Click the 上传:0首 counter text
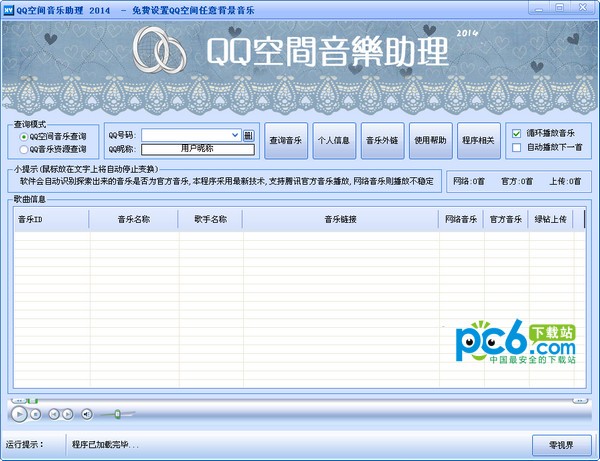The image size is (600, 461). click(x=565, y=181)
